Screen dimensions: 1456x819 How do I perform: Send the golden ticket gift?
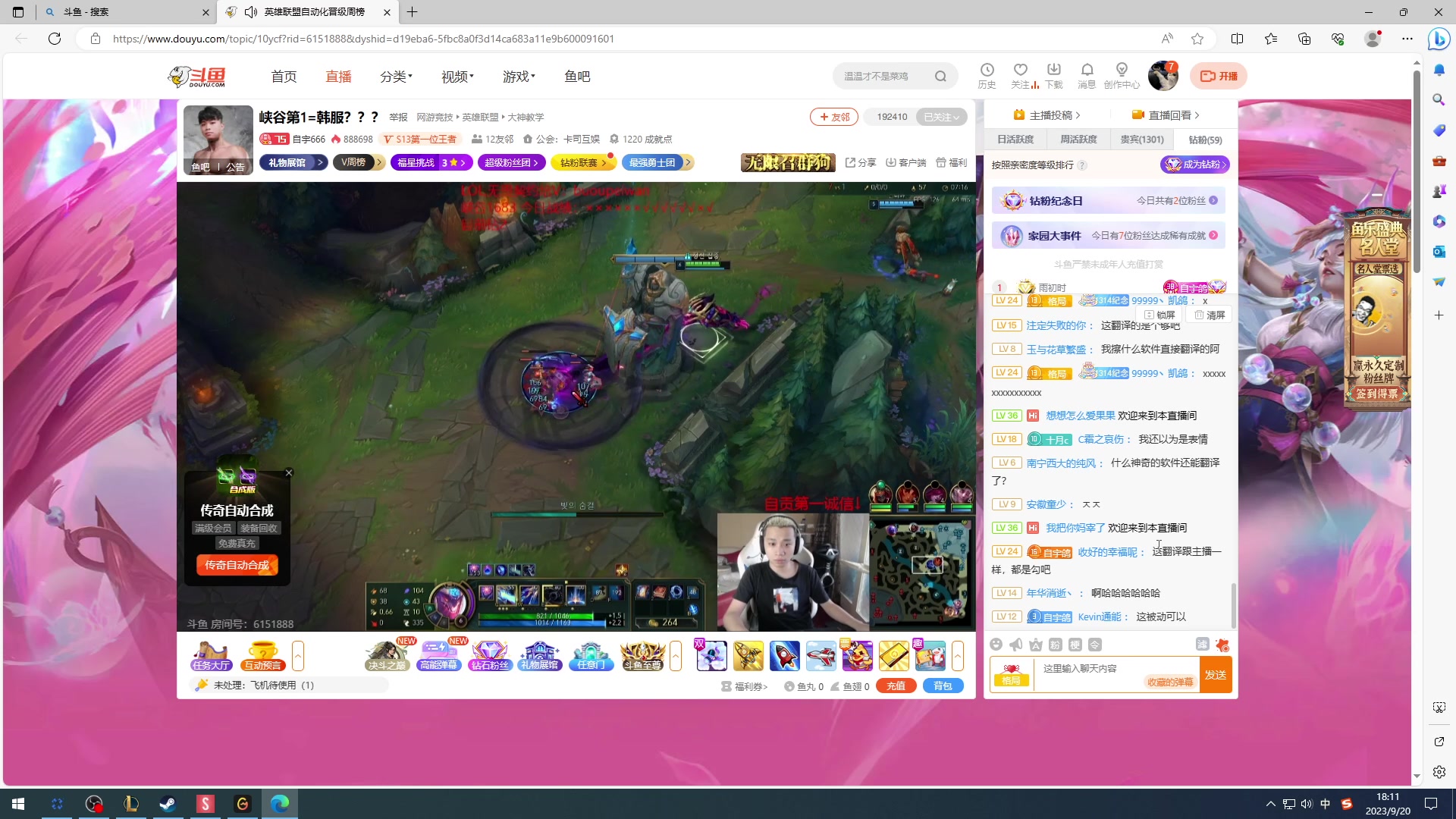pos(894,656)
